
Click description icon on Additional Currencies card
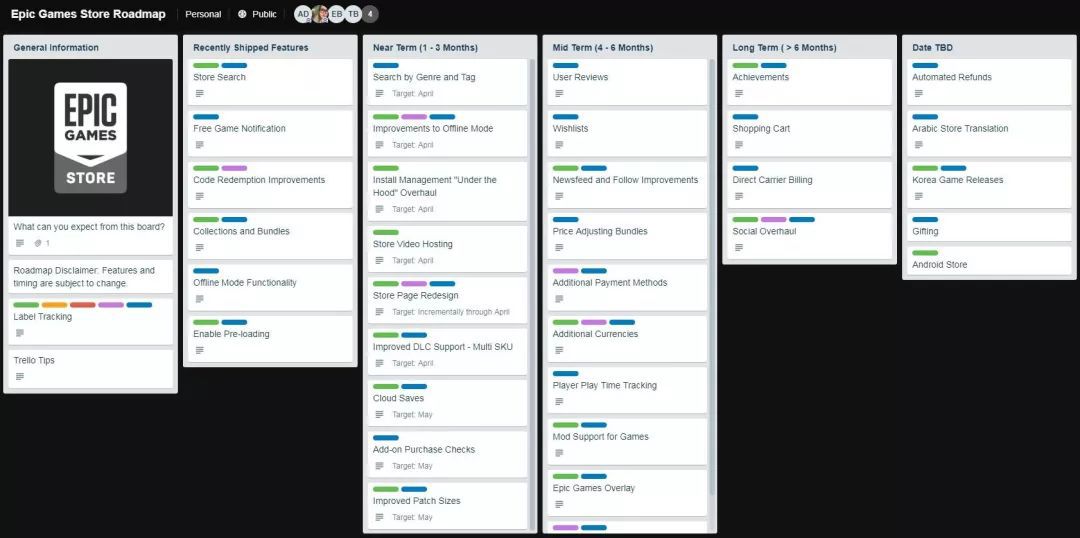coord(559,350)
